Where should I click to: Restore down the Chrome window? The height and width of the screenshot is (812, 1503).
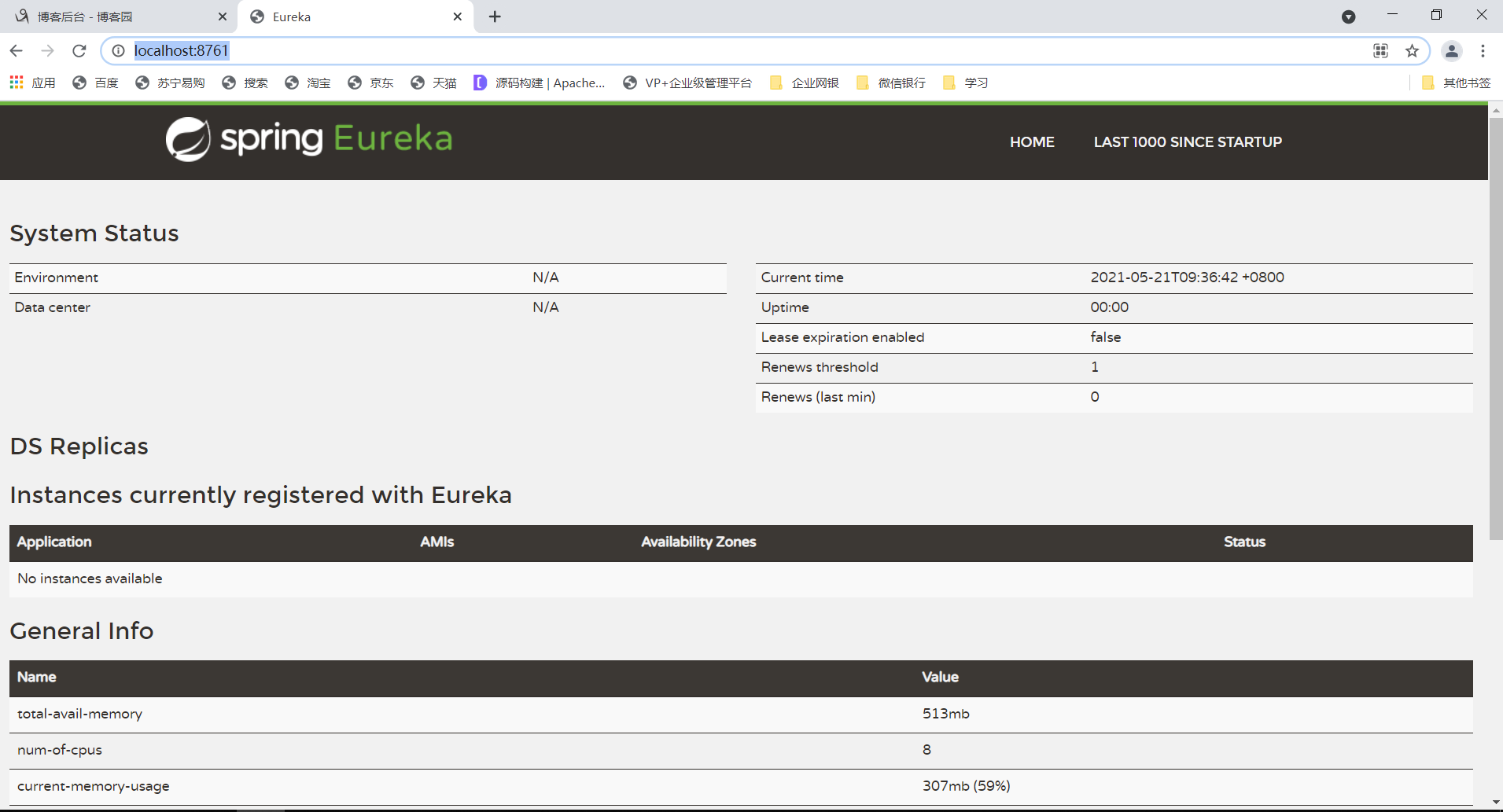point(1436,15)
